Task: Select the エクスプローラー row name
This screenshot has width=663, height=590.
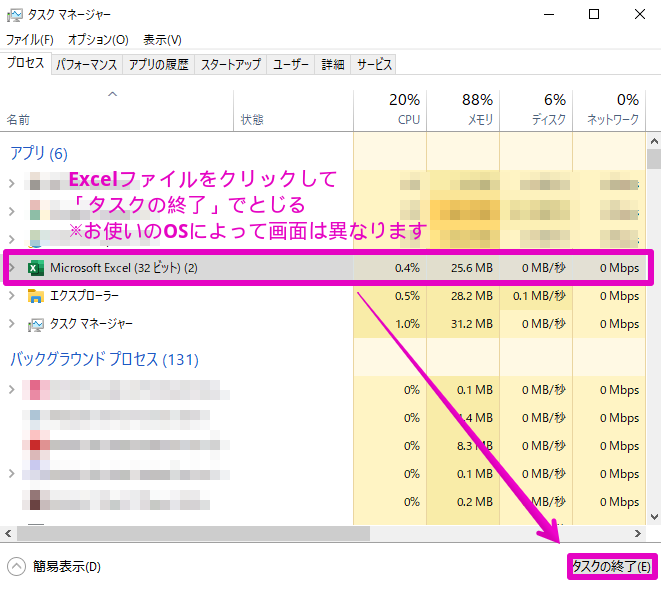Action: click(x=85, y=296)
